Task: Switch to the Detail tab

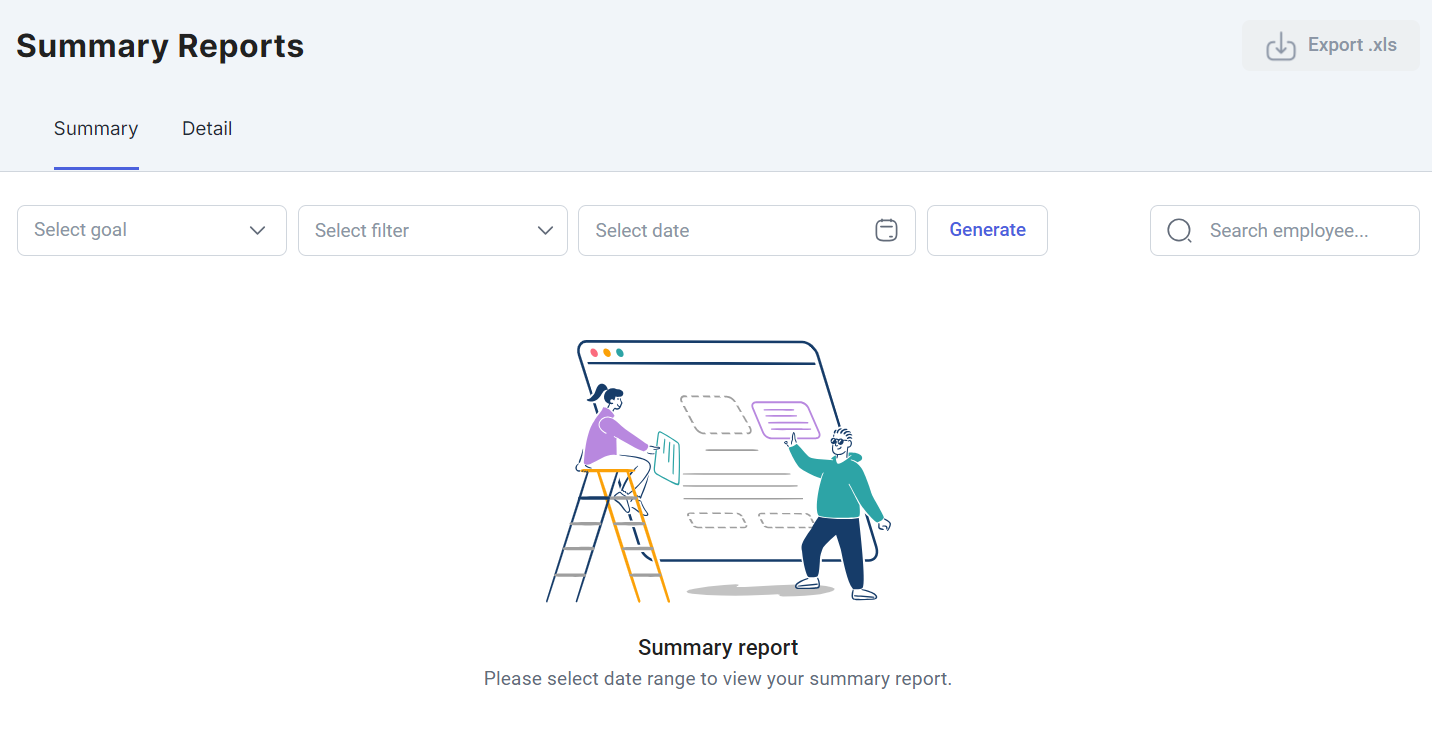Action: [207, 128]
